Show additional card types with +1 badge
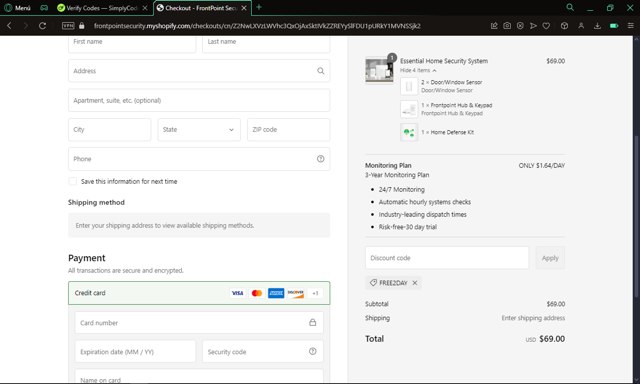The height and width of the screenshot is (384, 640). point(315,293)
